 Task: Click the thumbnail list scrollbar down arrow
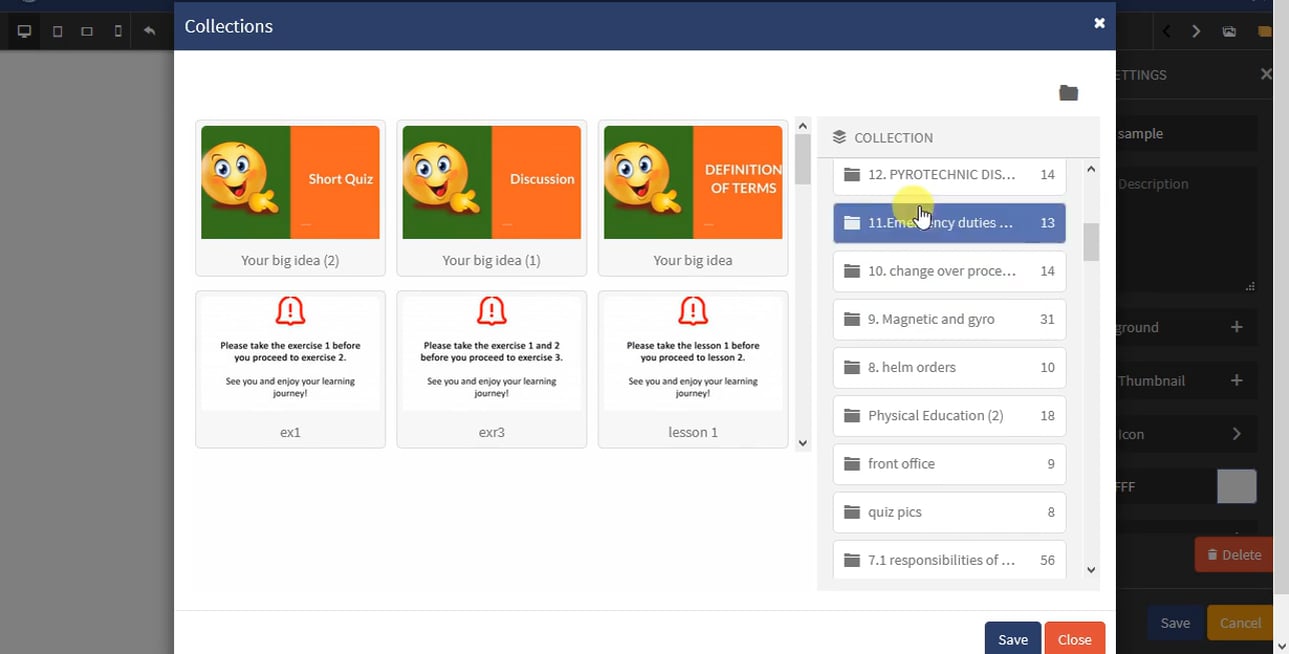(802, 443)
